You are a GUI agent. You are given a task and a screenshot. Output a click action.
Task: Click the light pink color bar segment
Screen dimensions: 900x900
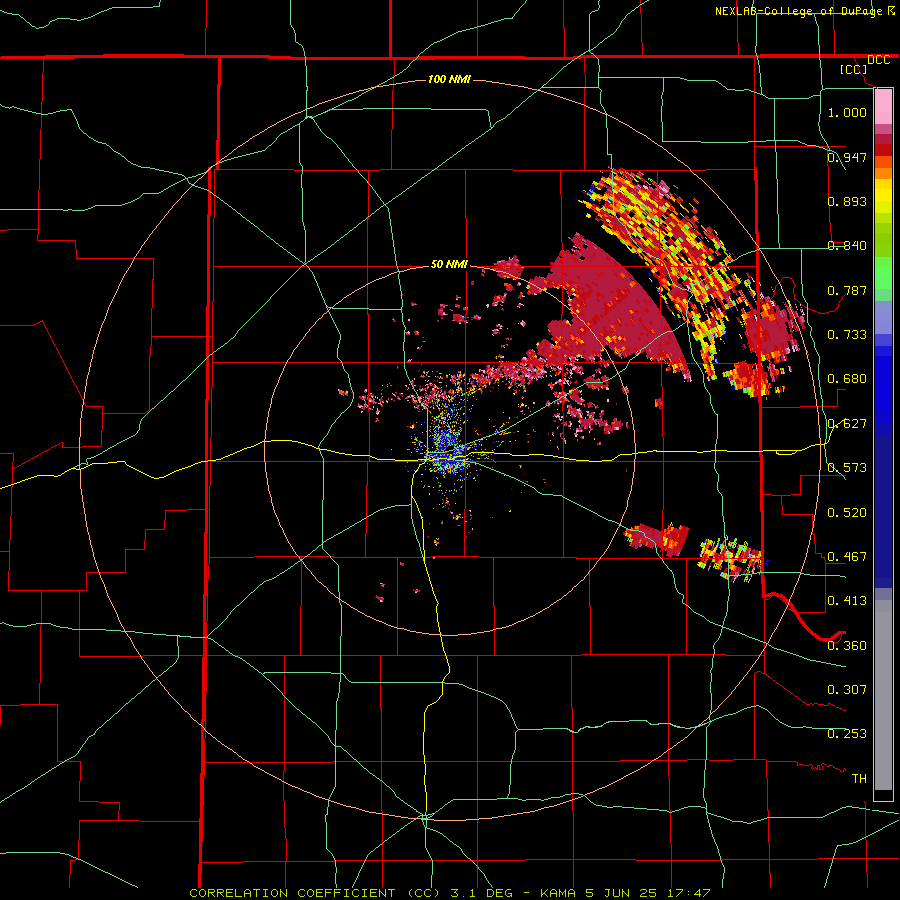[883, 106]
